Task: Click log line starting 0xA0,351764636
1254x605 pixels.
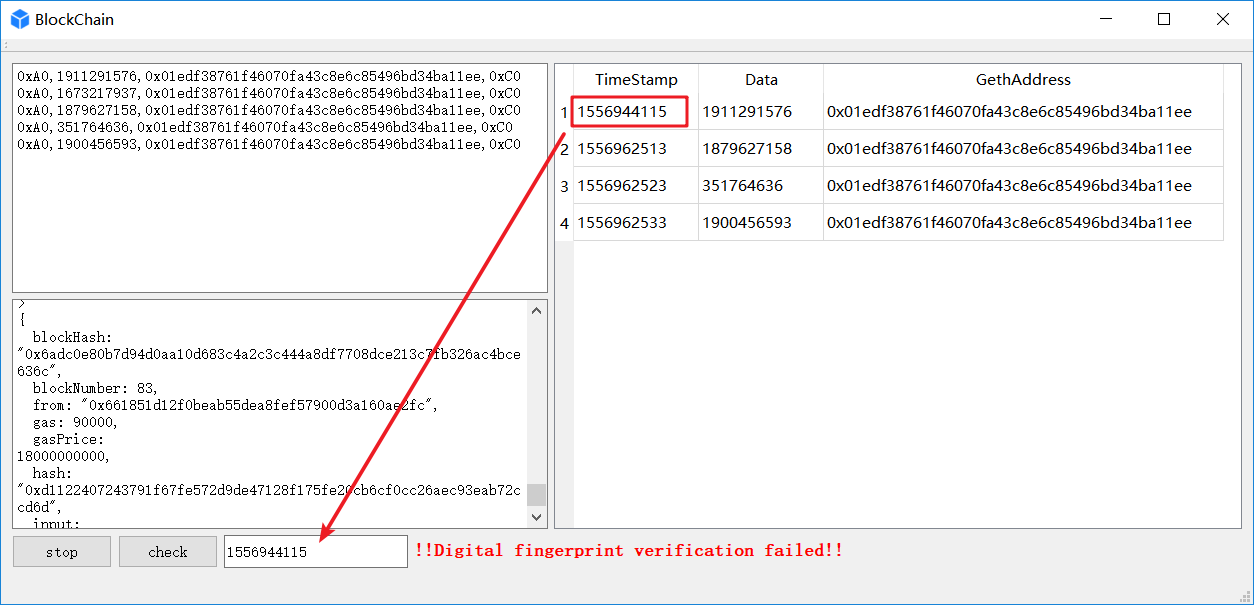Action: click(265, 127)
